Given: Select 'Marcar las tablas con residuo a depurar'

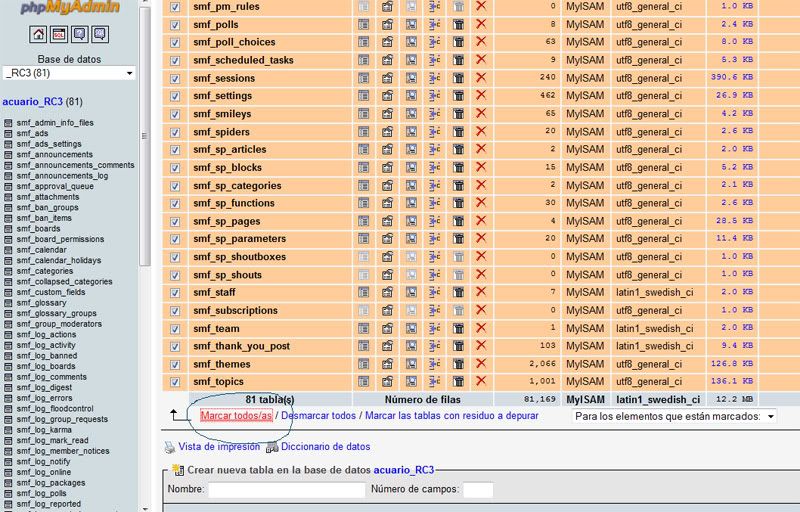Looking at the screenshot, I should (x=452, y=416).
